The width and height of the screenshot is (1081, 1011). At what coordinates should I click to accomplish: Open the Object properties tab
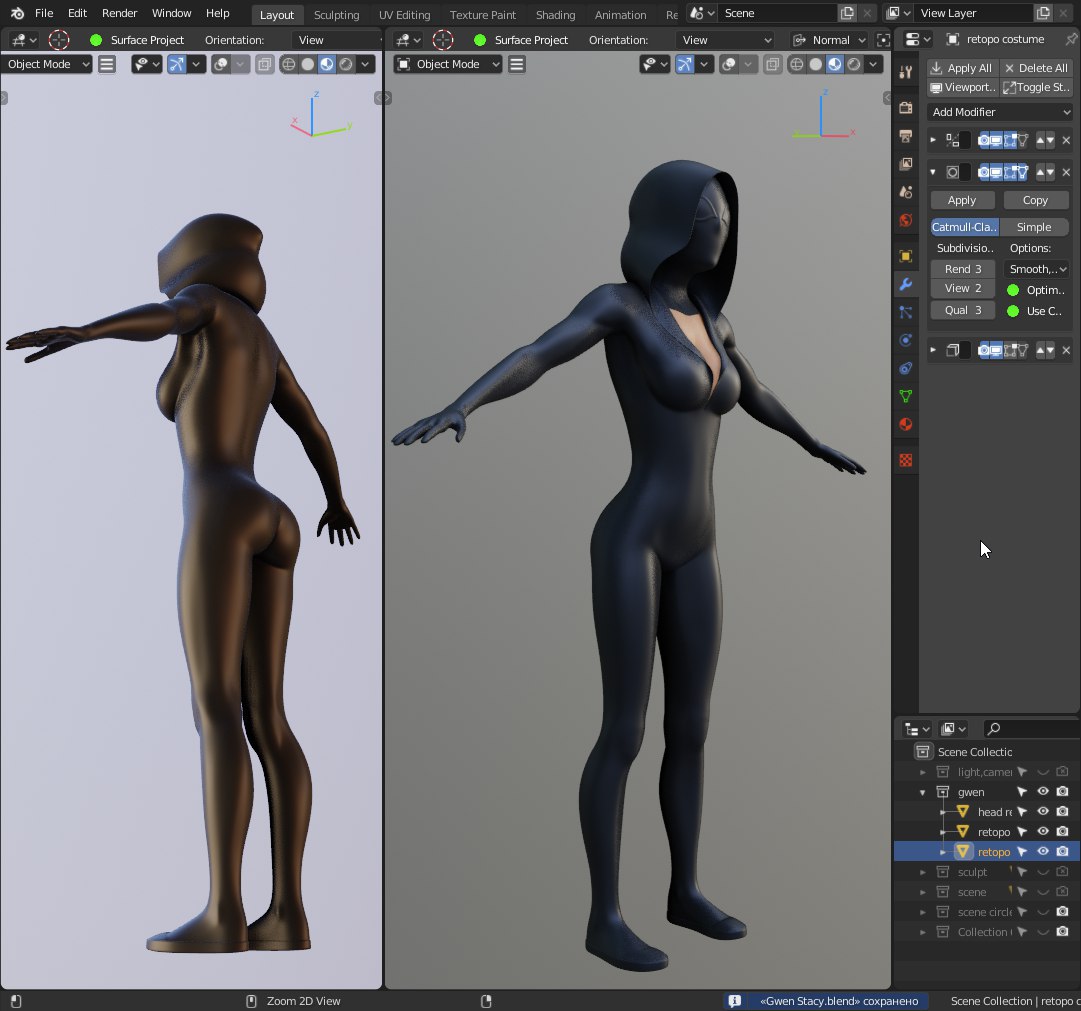tap(906, 256)
